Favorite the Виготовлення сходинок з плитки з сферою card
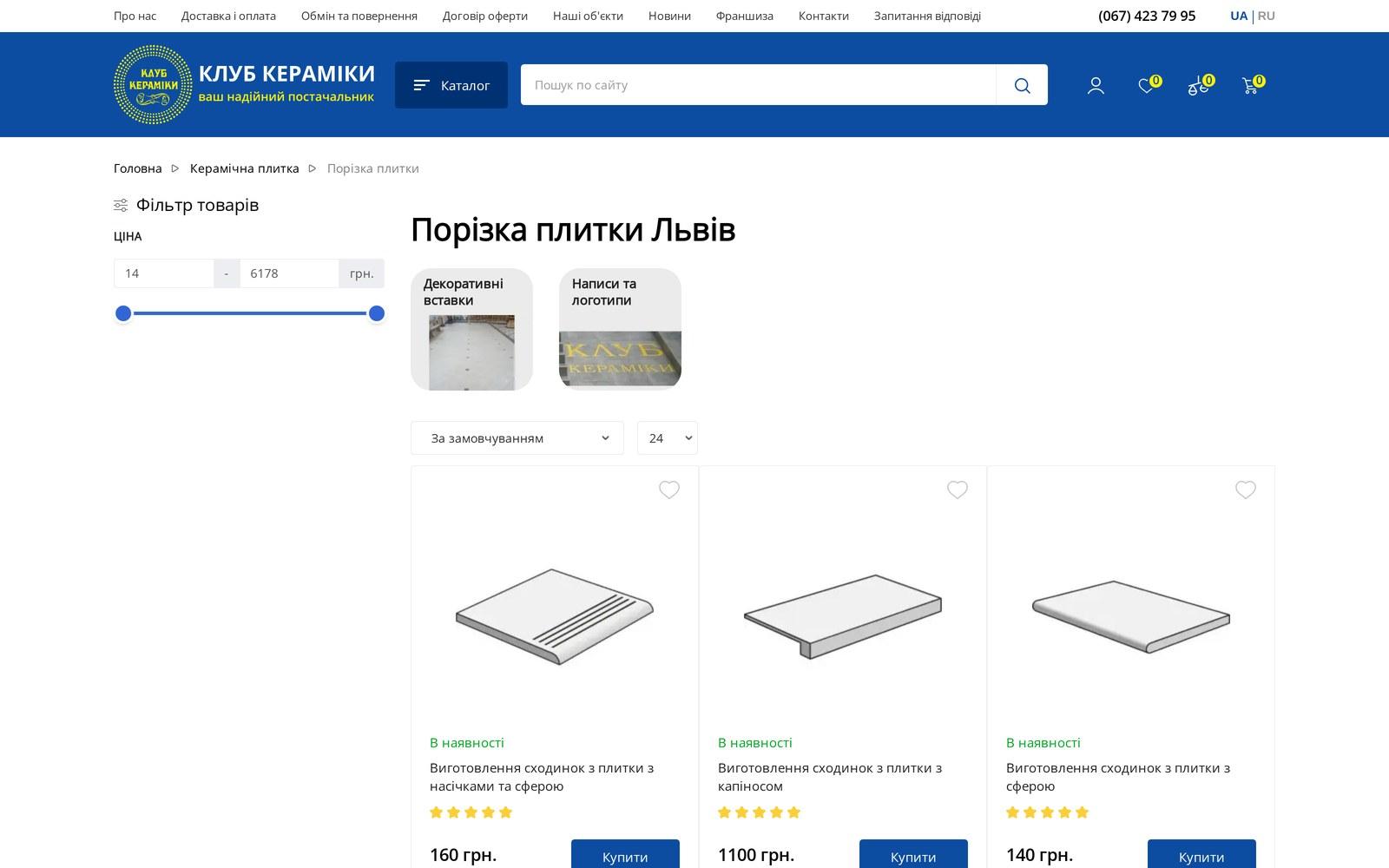Screen dimensions: 1389x868 1246,490
